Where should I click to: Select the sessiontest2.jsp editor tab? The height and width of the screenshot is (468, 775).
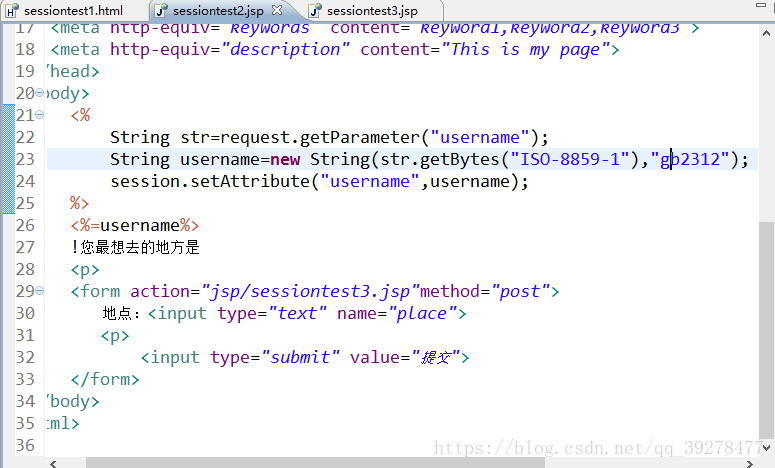(x=218, y=10)
